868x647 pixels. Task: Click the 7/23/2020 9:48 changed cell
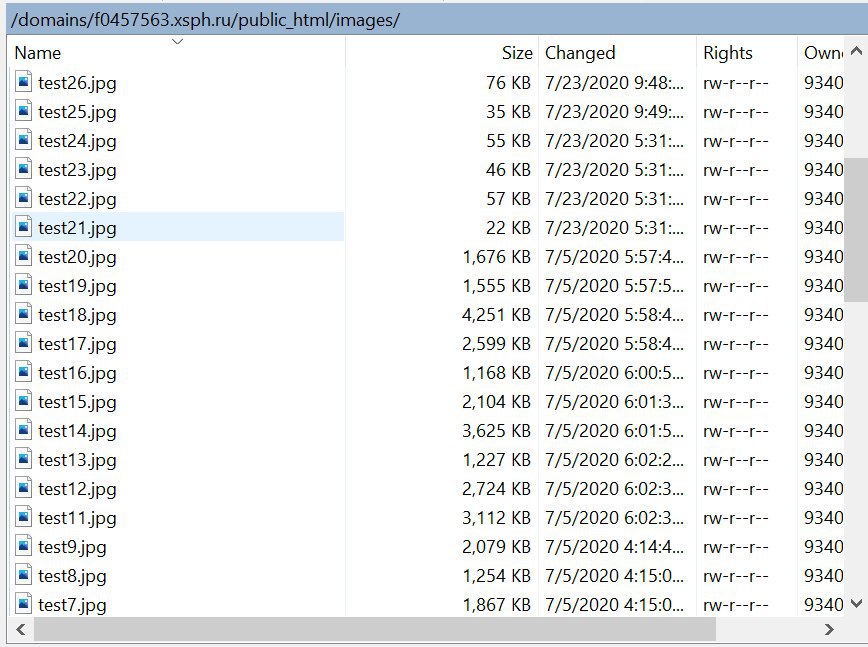click(614, 82)
